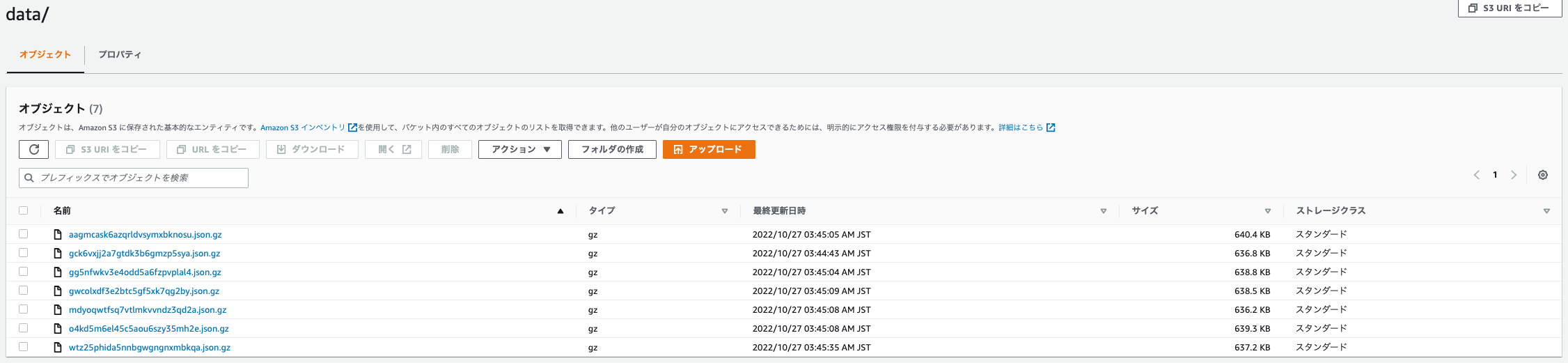Image resolution: width=1568 pixels, height=363 pixels.
Task: Open gwcolxdf3e2btc5gf5xk7qg2by.json.gz object link
Action: 143,291
